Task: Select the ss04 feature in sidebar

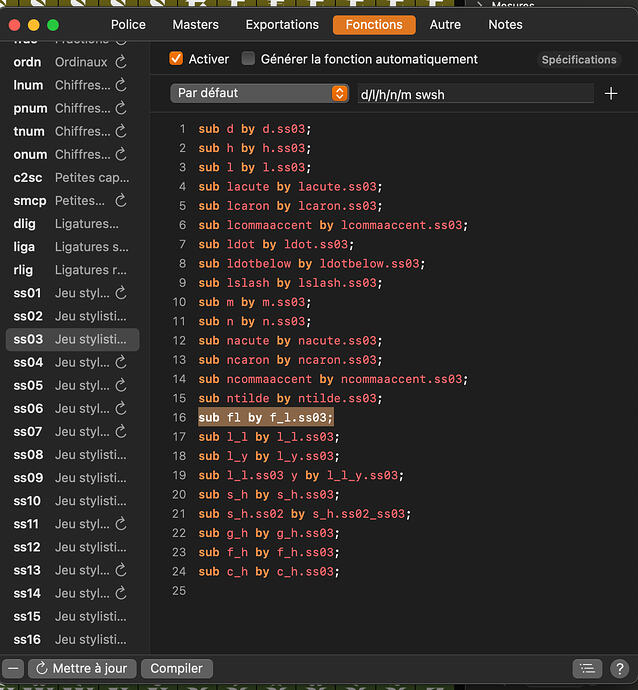Action: [70, 362]
